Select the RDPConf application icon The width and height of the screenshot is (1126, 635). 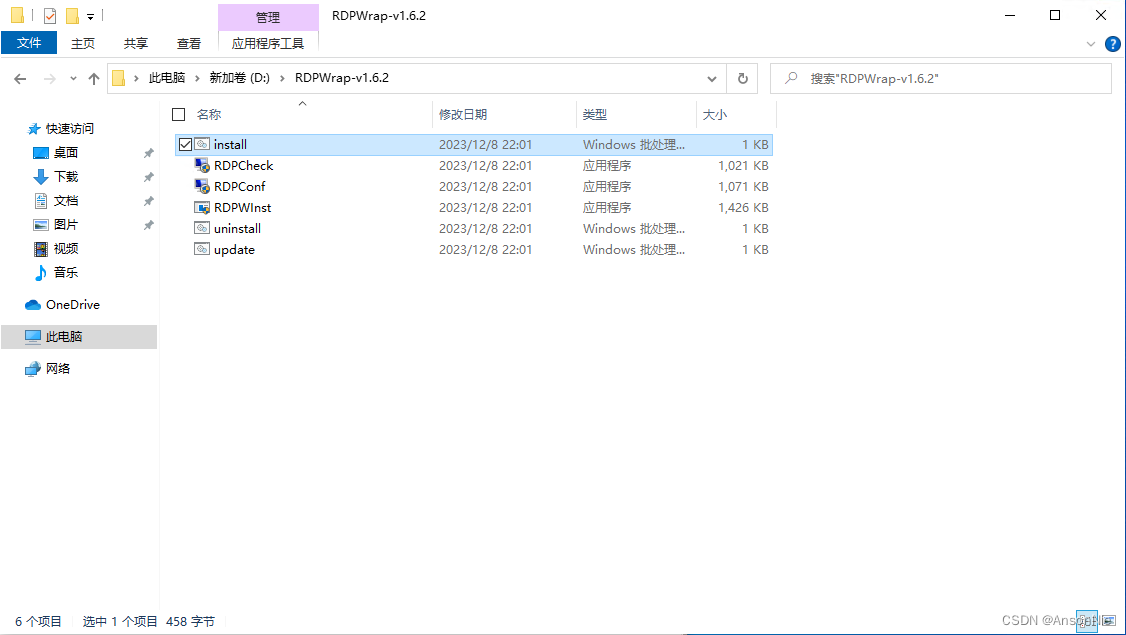203,186
